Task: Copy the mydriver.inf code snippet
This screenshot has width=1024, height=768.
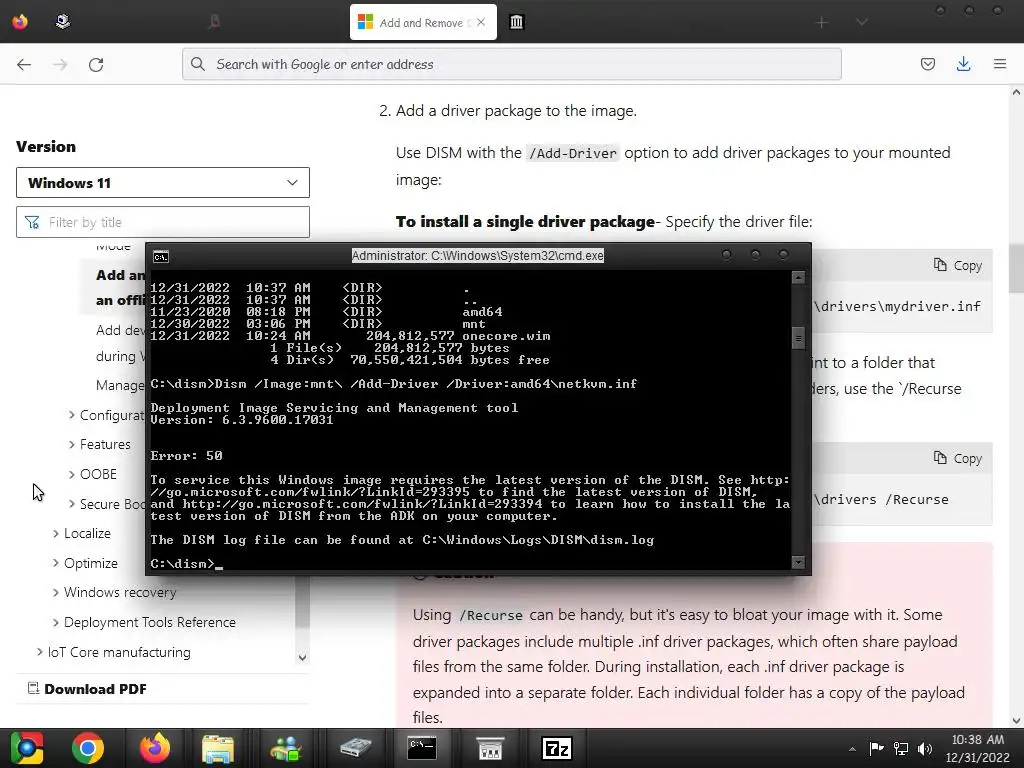Action: point(958,265)
